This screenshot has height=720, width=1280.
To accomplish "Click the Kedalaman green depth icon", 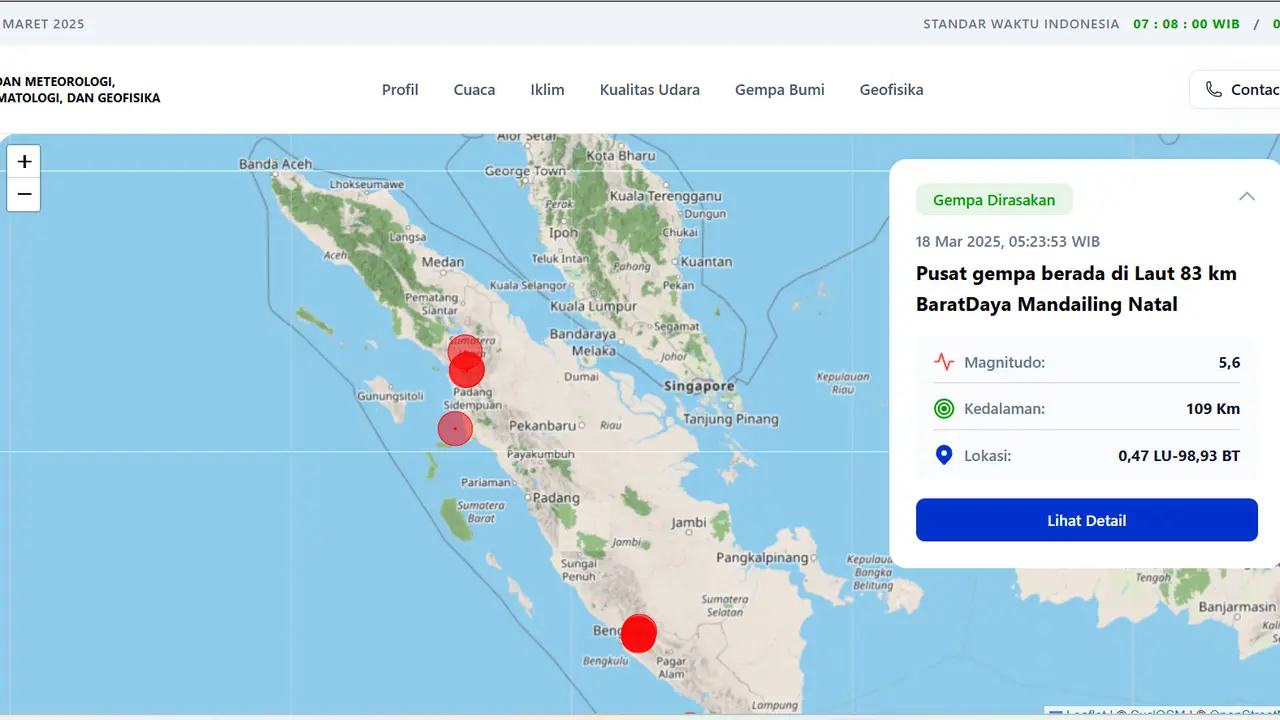I will coord(944,408).
